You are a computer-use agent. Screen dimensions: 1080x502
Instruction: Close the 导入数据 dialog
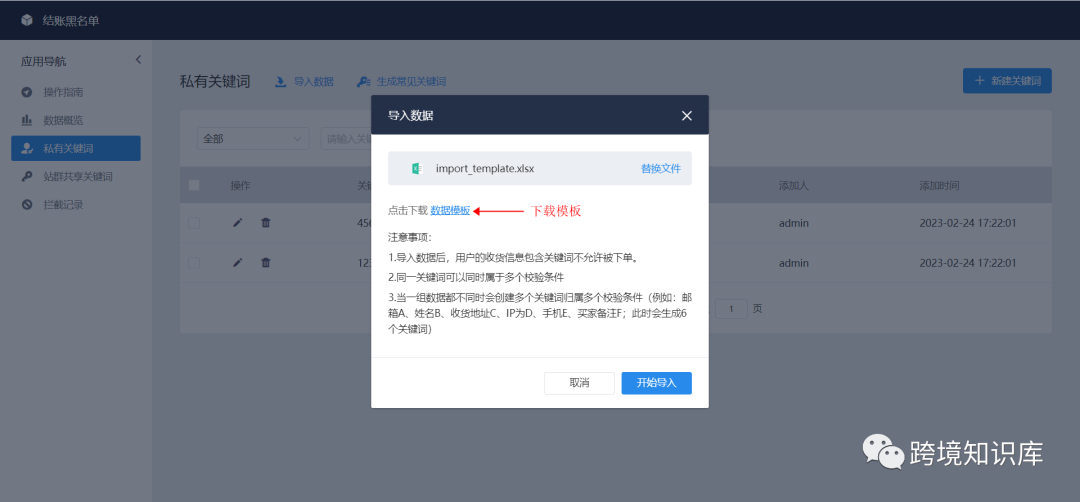coord(687,116)
